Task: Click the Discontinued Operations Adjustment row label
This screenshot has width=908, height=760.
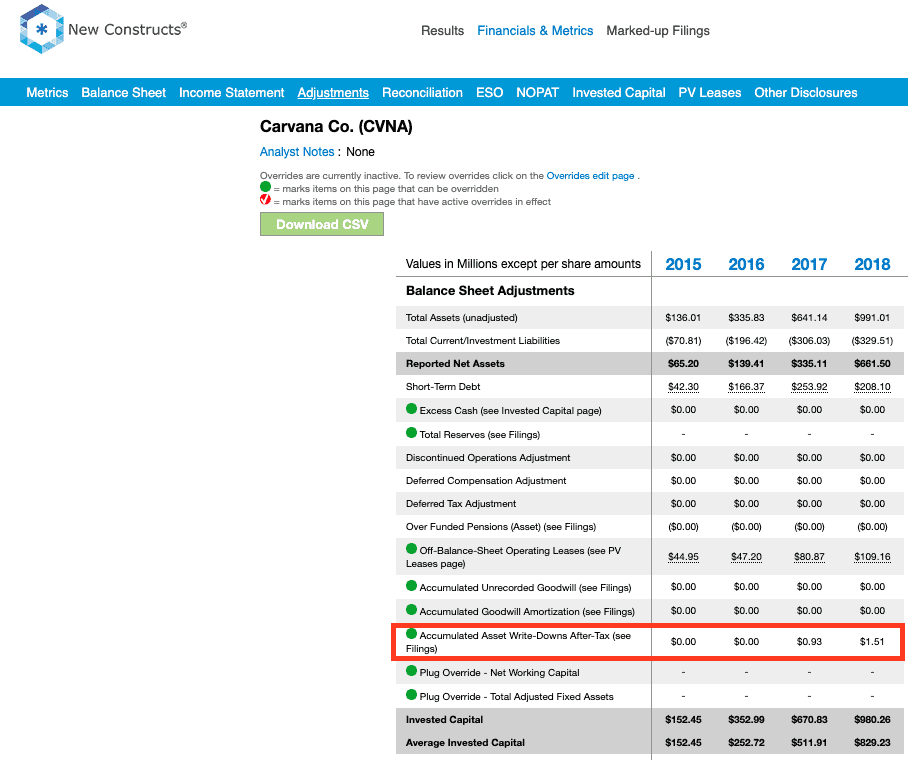Action: (x=488, y=458)
